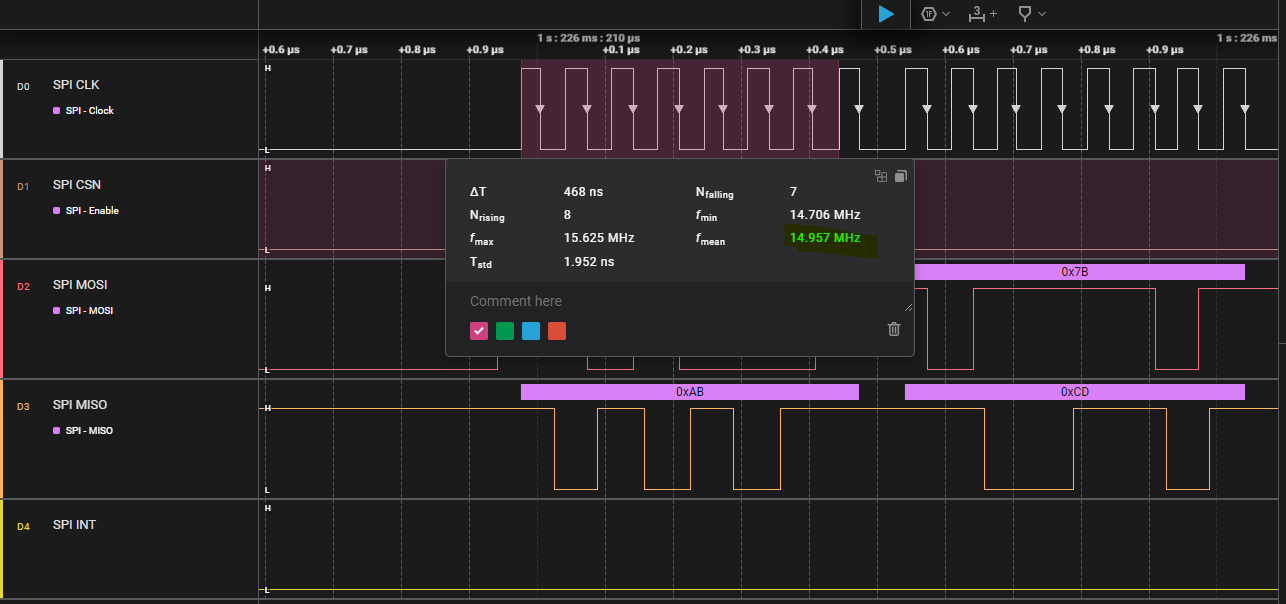Screen dimensions: 1286x604
Task: Expand dropdown next to the 1F icon
Action: click(x=946, y=14)
